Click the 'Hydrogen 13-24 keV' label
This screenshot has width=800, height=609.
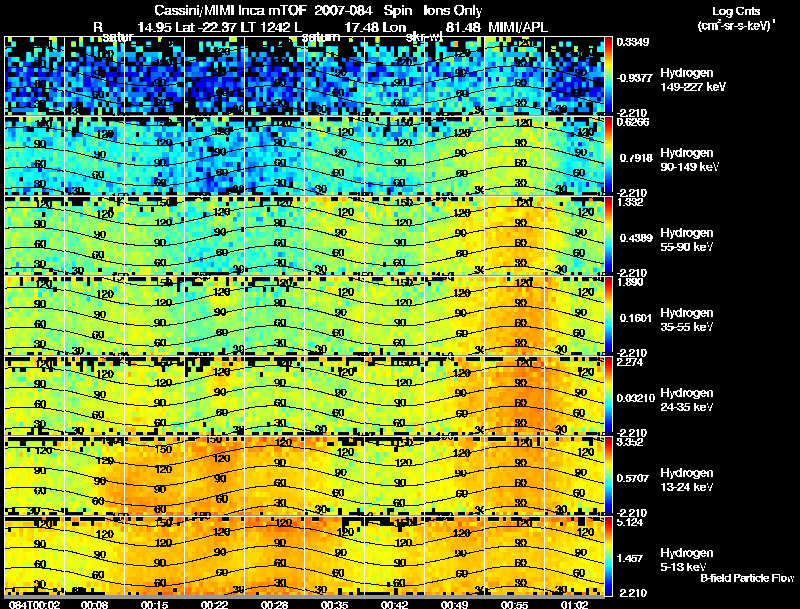pos(687,480)
